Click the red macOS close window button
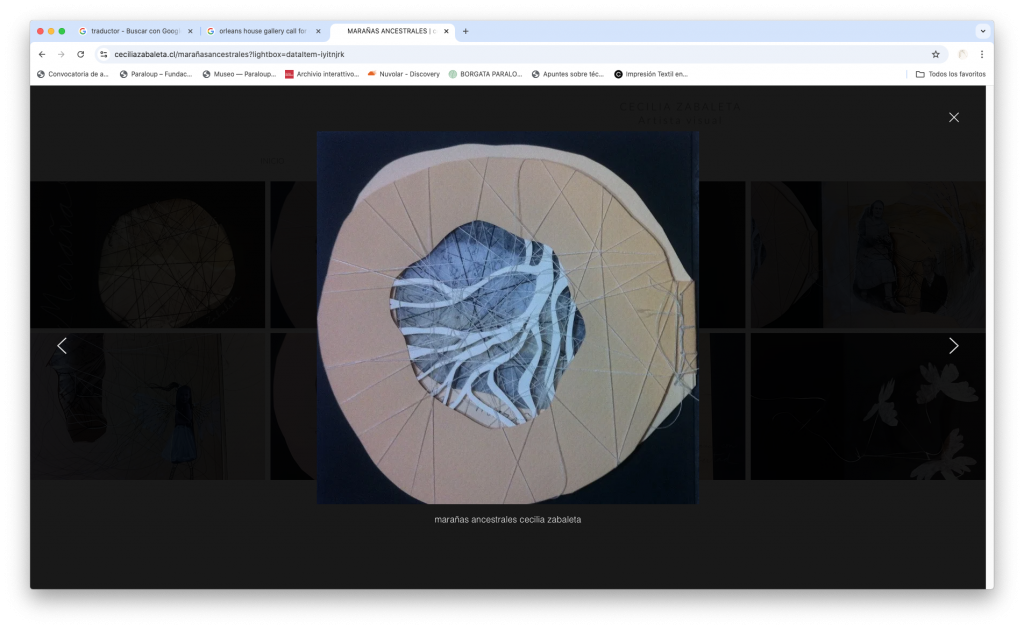The width and height of the screenshot is (1024, 629). coord(40,31)
